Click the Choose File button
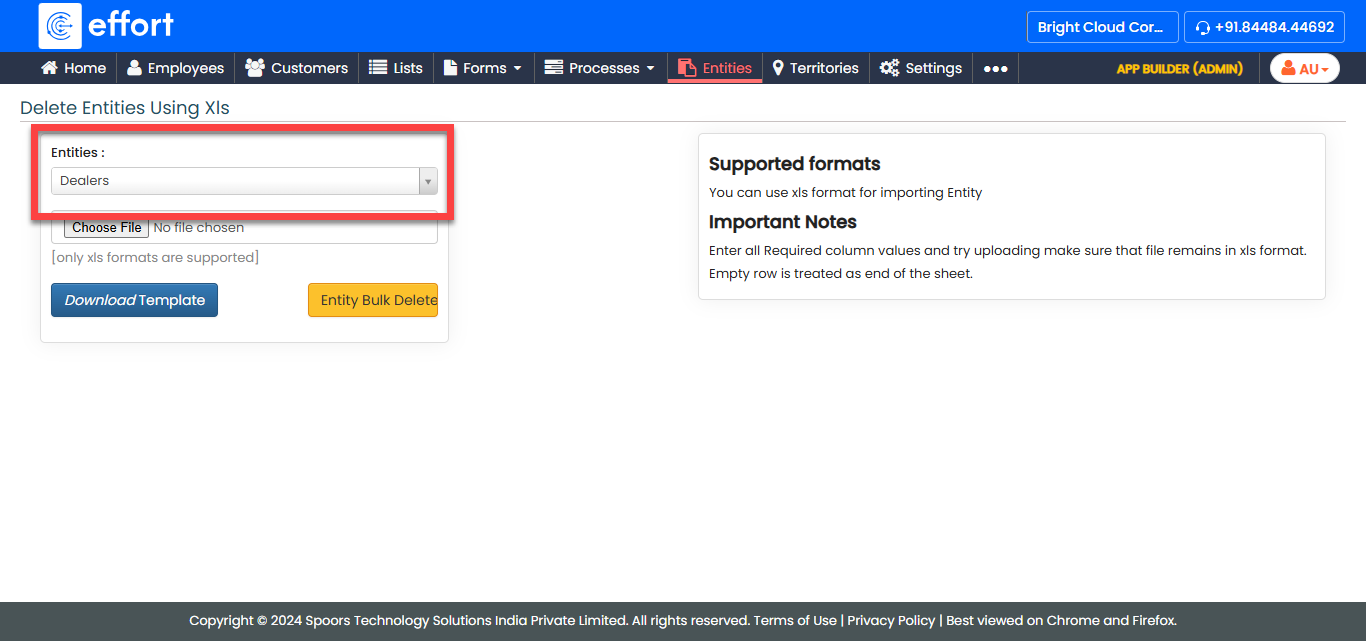The image size is (1366, 641). [107, 228]
